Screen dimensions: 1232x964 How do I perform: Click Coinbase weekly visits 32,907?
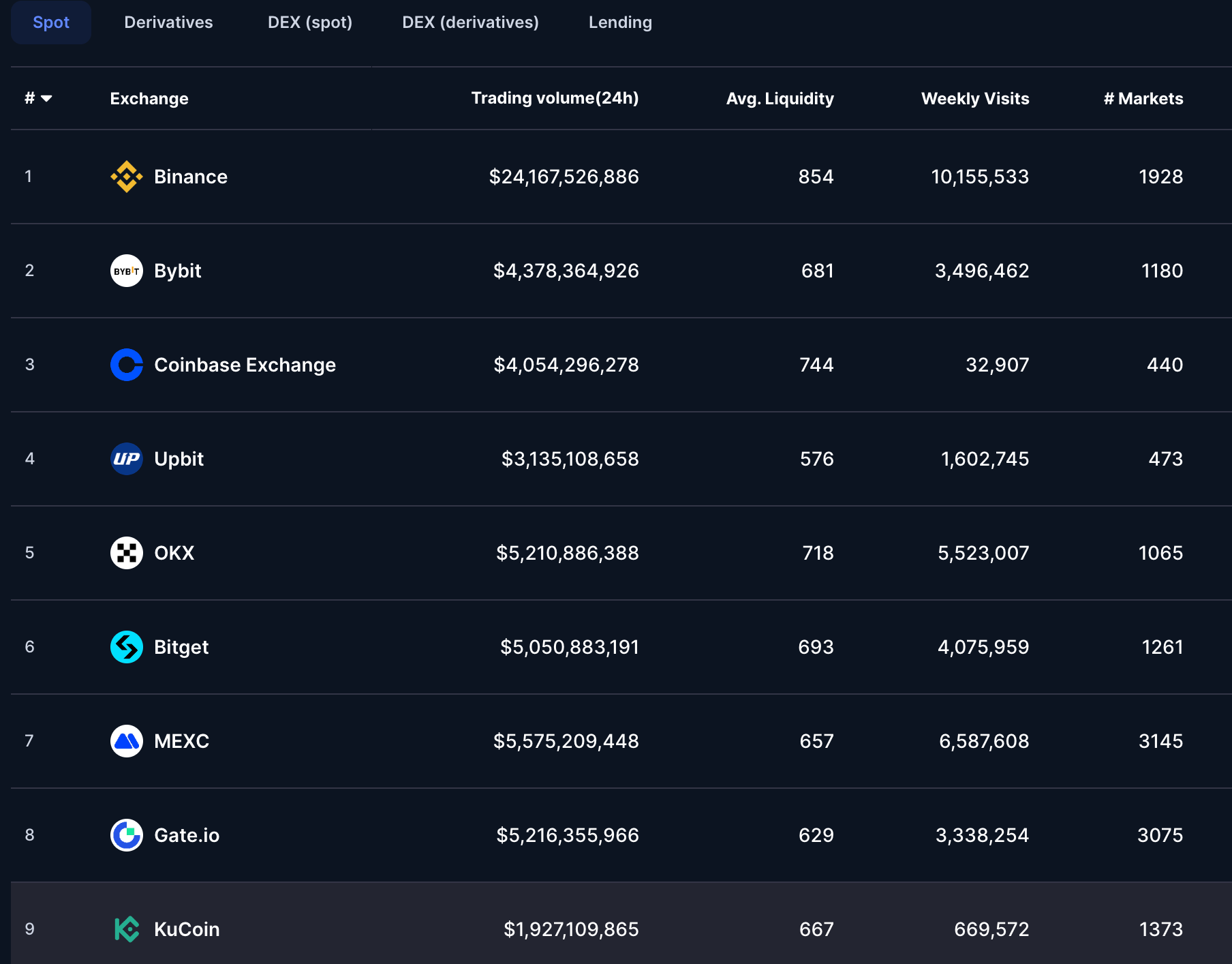[x=998, y=365]
